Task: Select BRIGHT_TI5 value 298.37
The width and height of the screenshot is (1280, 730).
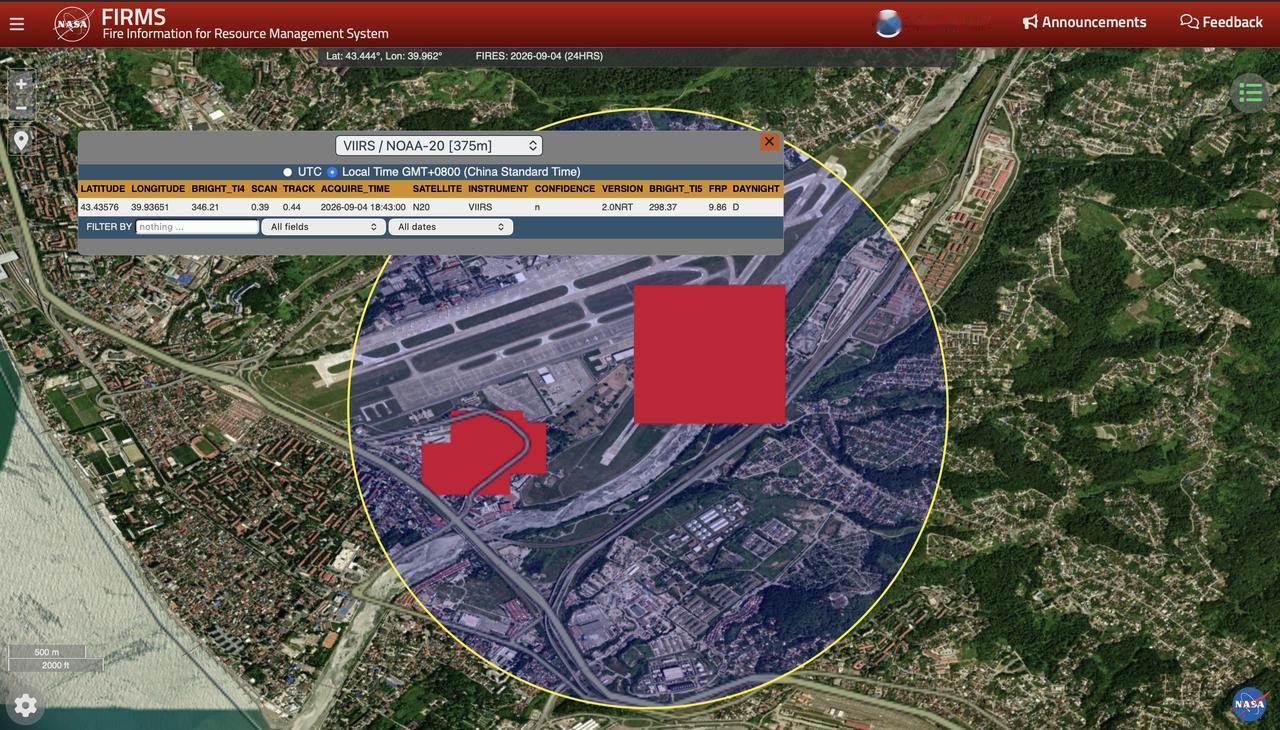Action: coord(663,208)
